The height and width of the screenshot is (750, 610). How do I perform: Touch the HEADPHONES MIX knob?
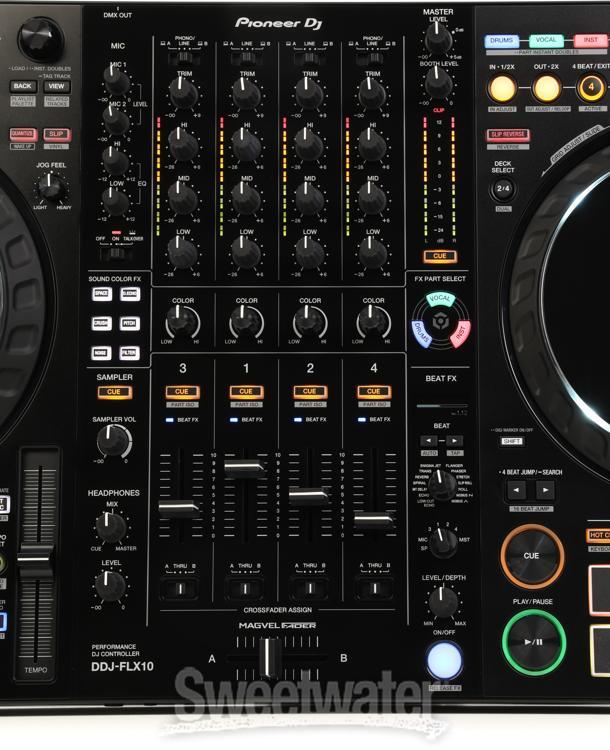(x=111, y=527)
